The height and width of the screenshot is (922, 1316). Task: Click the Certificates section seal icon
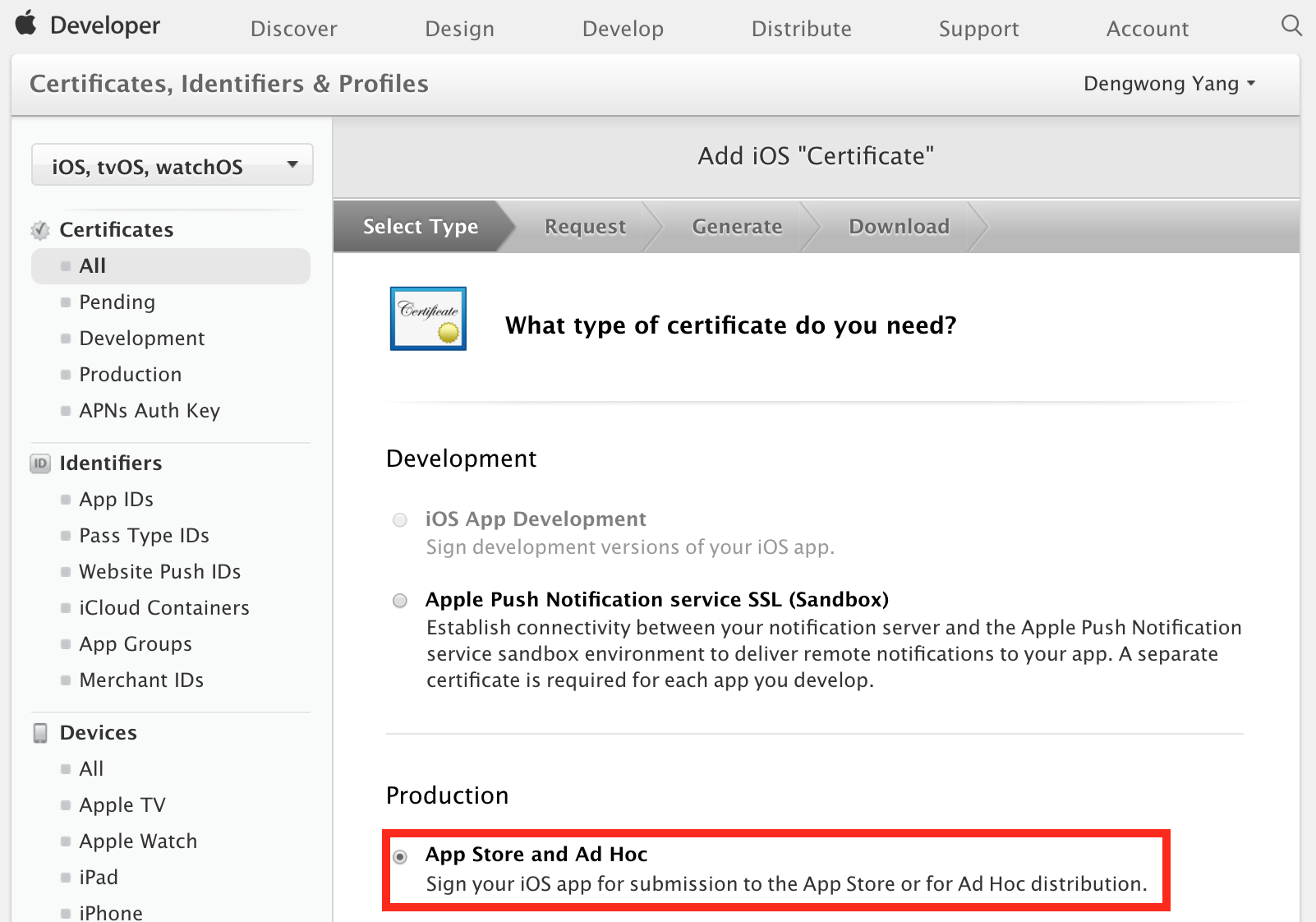click(x=40, y=230)
